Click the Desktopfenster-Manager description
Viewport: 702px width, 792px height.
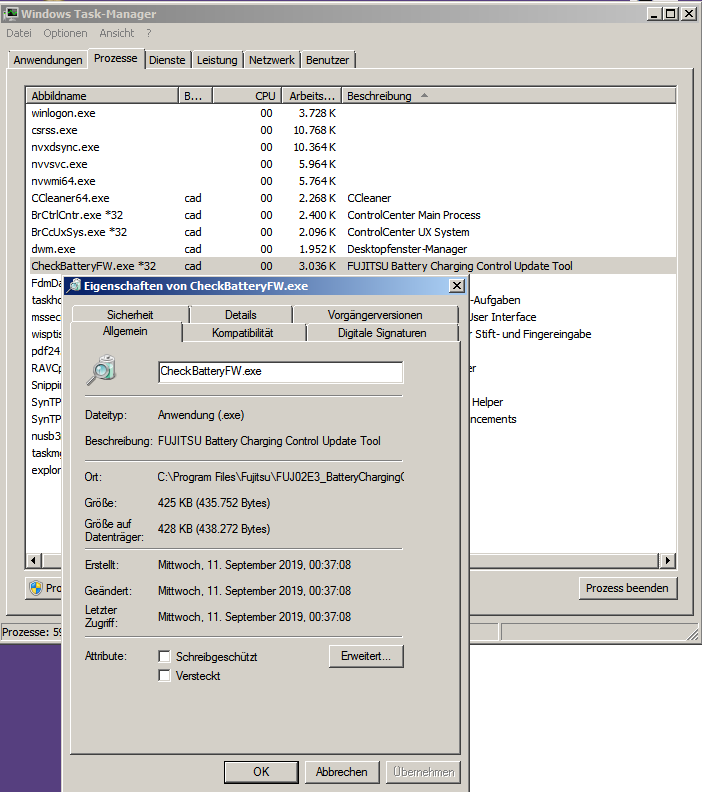407,249
